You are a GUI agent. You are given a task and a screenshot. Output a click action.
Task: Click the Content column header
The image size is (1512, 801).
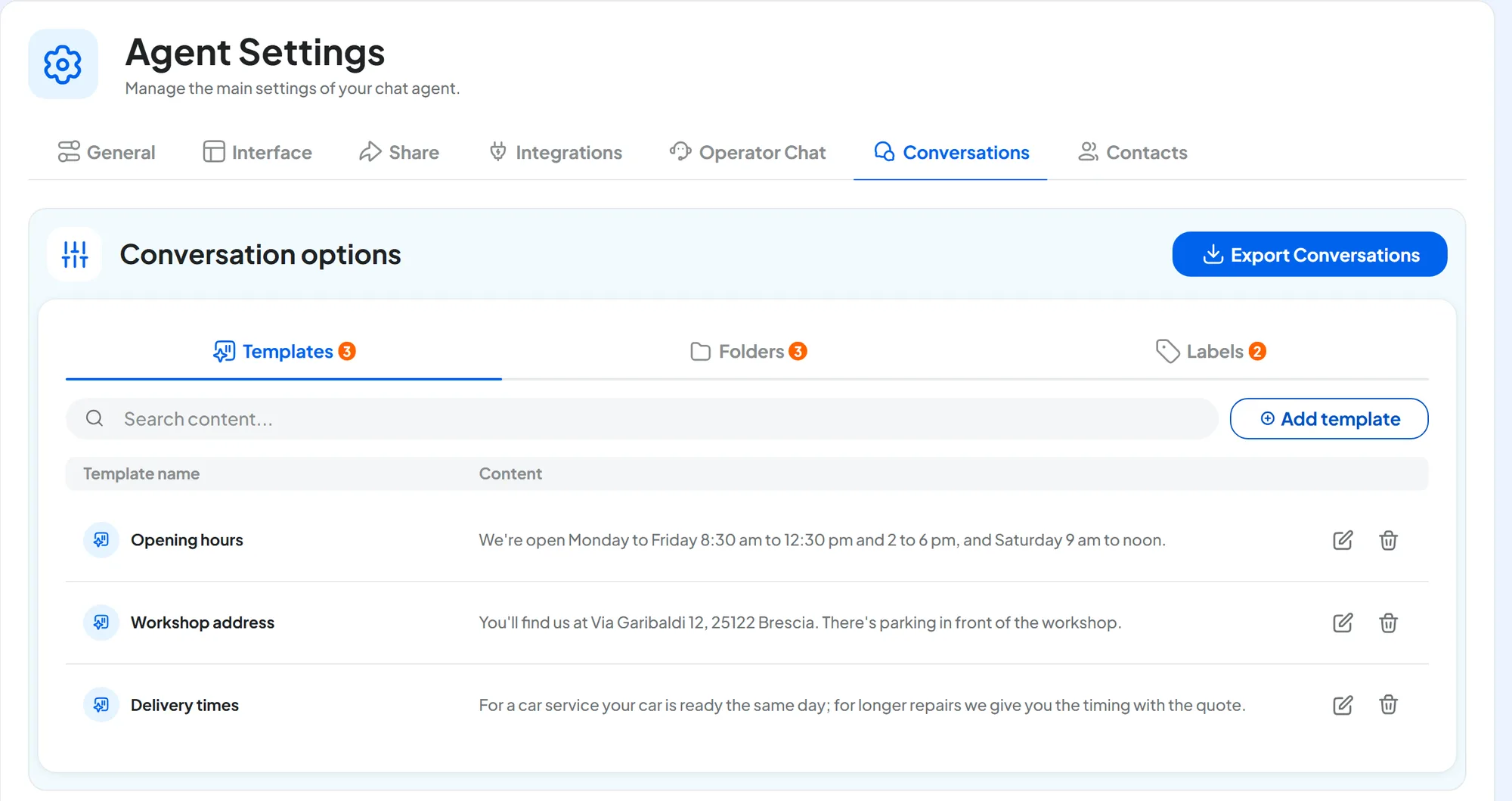(x=510, y=473)
